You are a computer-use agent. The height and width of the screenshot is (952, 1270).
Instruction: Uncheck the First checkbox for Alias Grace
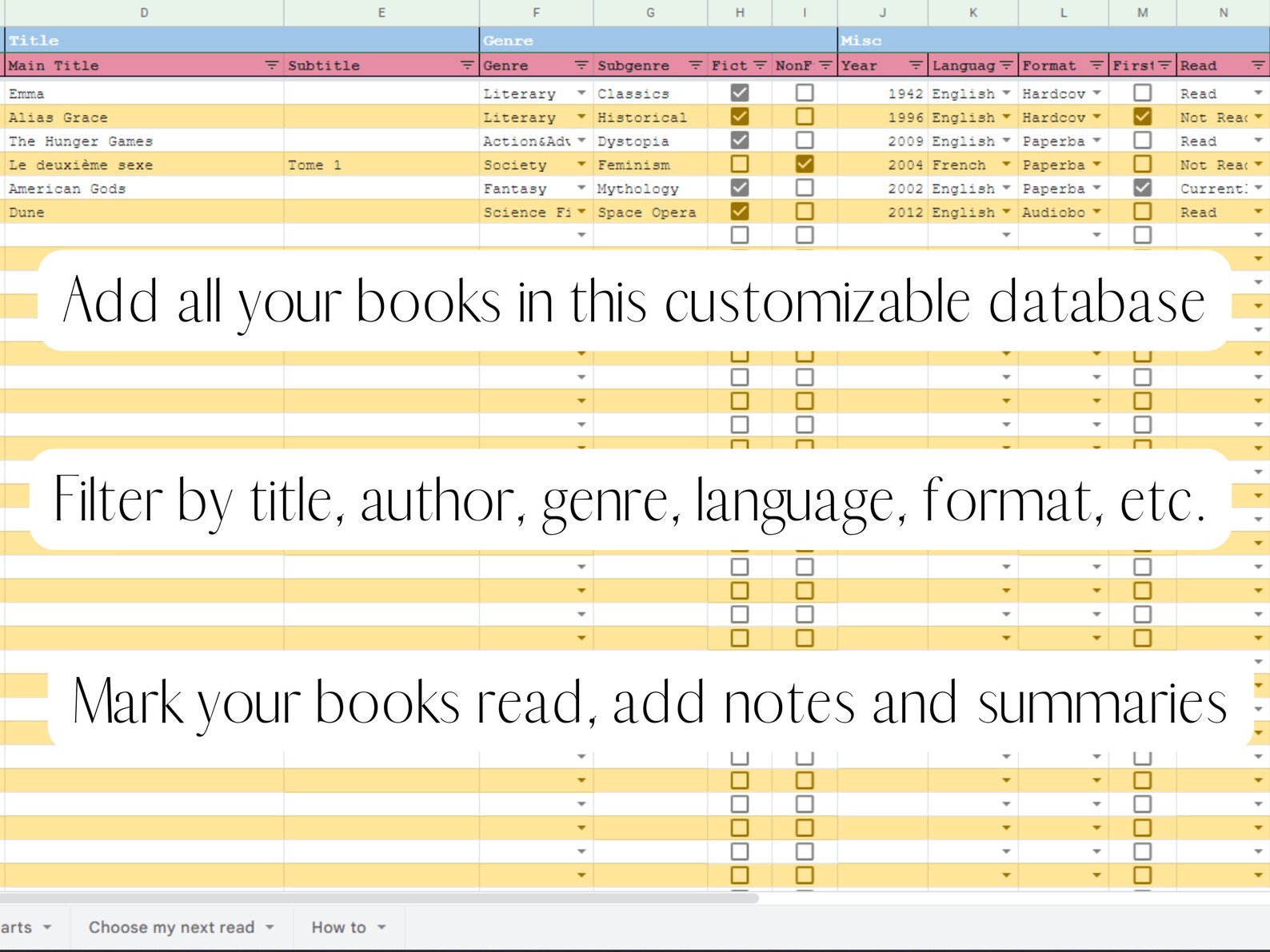pos(1143,117)
